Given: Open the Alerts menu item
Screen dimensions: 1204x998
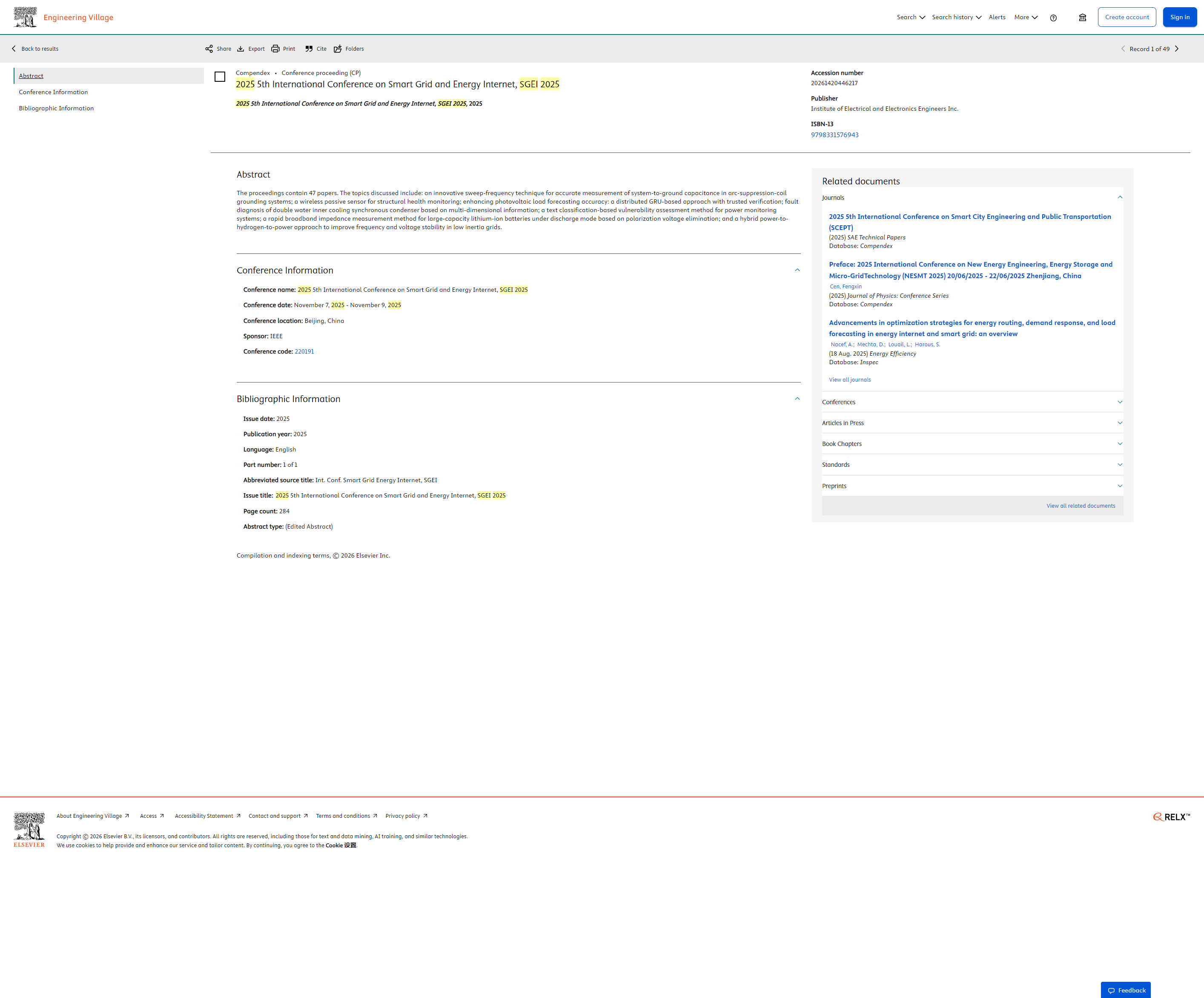Looking at the screenshot, I should (997, 17).
